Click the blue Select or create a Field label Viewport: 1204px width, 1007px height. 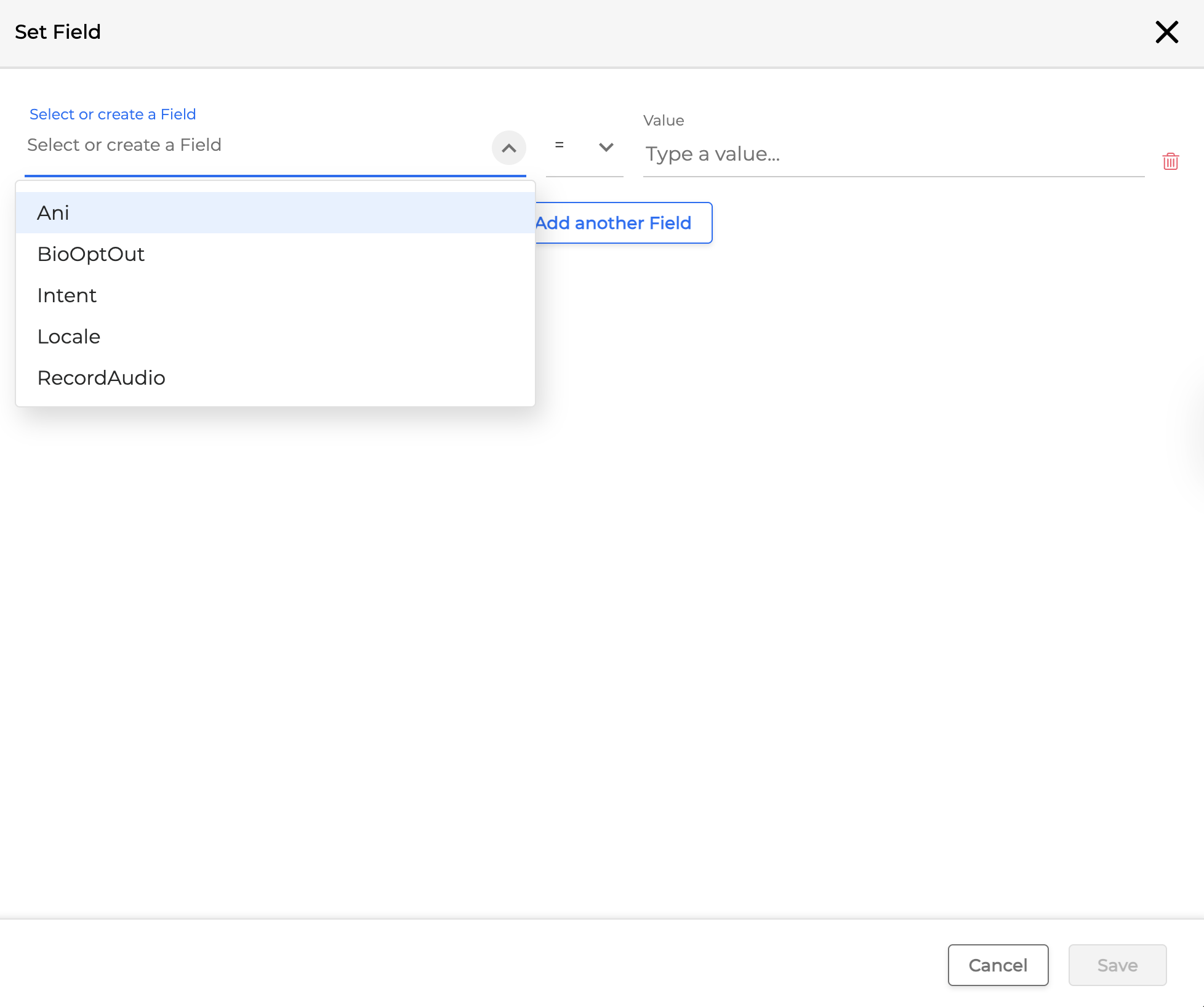click(x=113, y=114)
